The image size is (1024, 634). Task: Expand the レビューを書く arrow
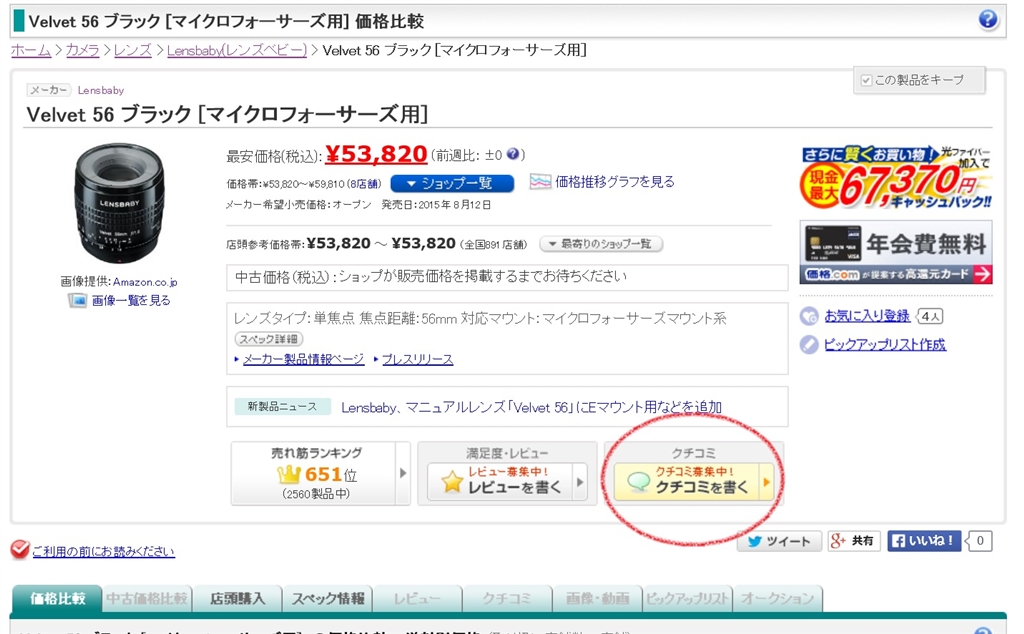(580, 483)
